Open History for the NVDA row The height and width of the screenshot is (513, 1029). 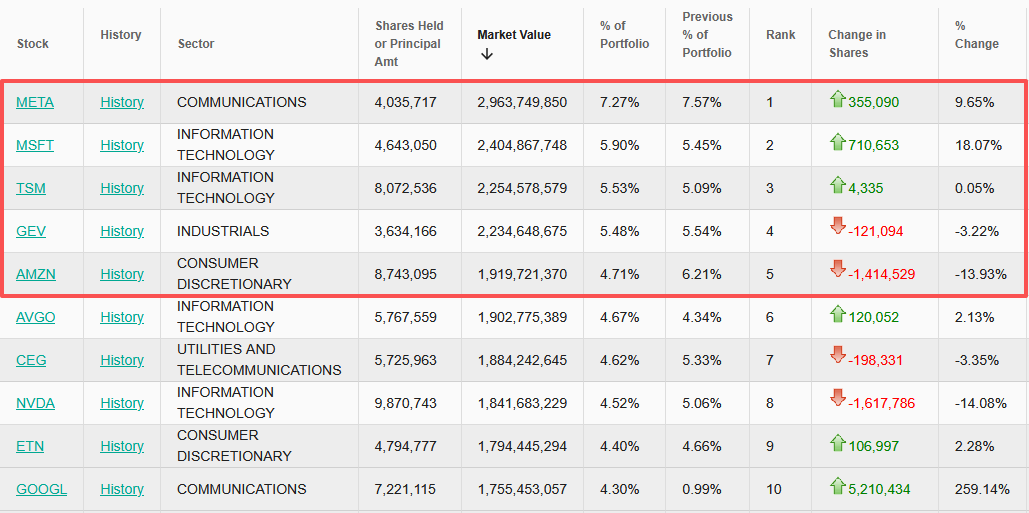coord(122,403)
